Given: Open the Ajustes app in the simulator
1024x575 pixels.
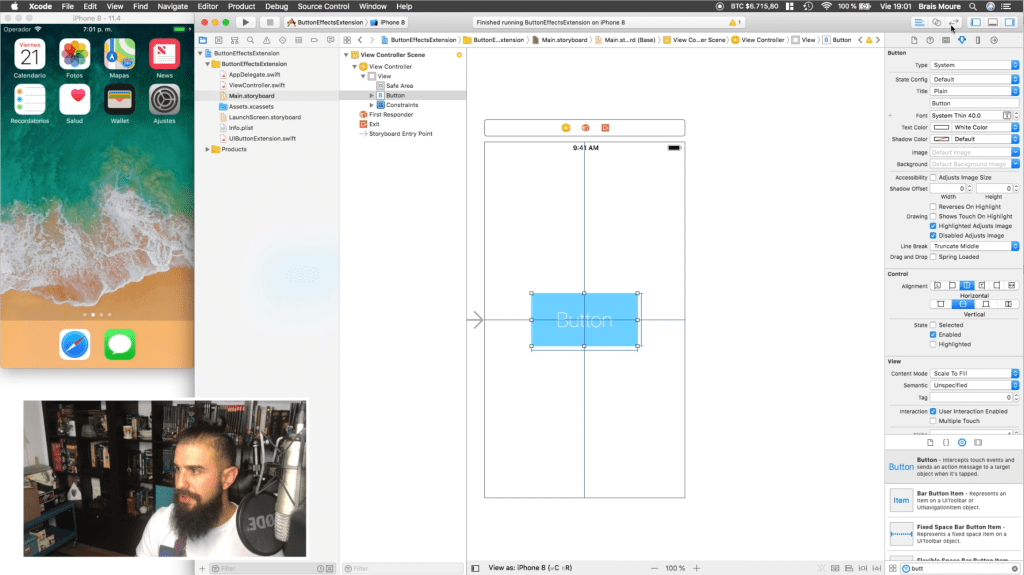Looking at the screenshot, I should [164, 100].
